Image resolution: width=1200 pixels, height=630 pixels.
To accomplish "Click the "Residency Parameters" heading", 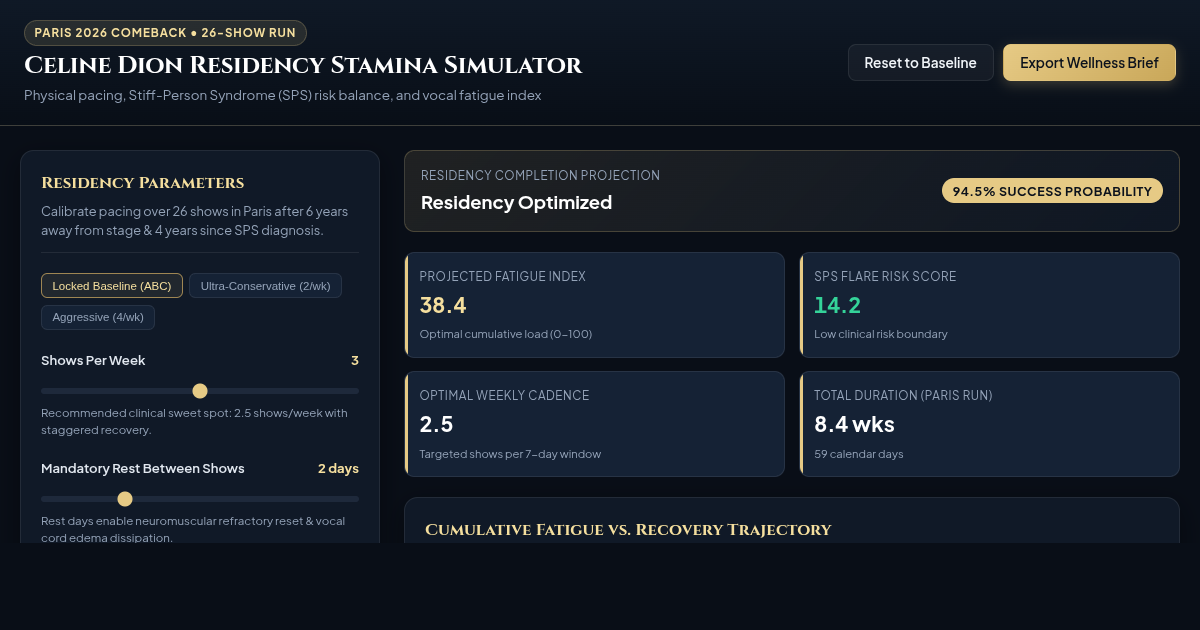I will (x=143, y=183).
